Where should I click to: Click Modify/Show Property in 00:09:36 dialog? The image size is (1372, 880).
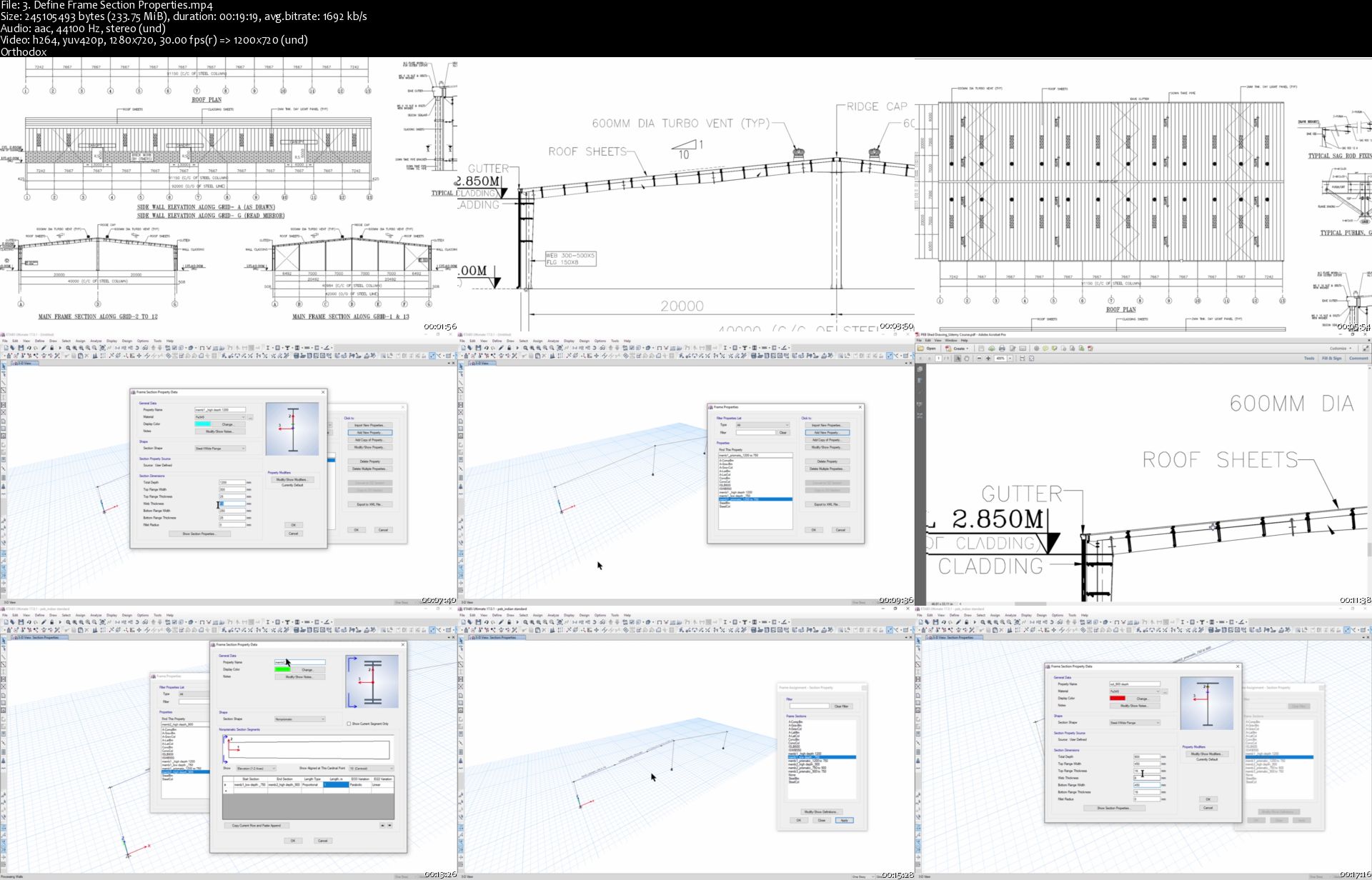click(827, 447)
